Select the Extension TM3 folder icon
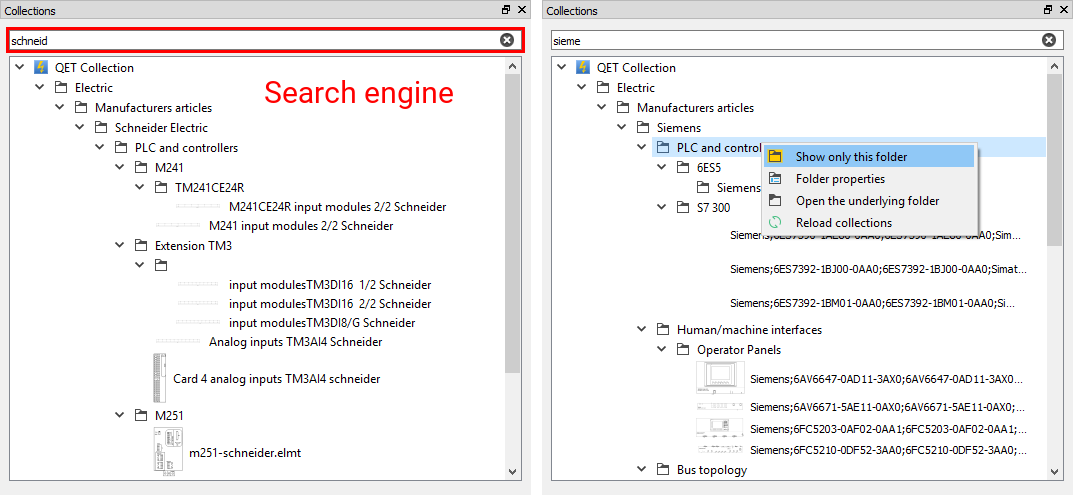The height and width of the screenshot is (495, 1073). [141, 245]
